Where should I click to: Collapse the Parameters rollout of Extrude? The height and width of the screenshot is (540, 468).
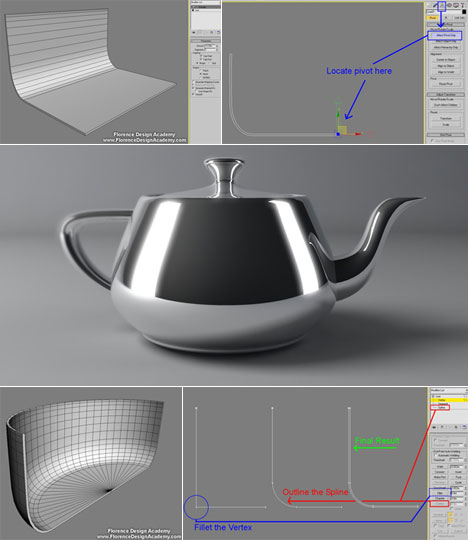(x=206, y=41)
